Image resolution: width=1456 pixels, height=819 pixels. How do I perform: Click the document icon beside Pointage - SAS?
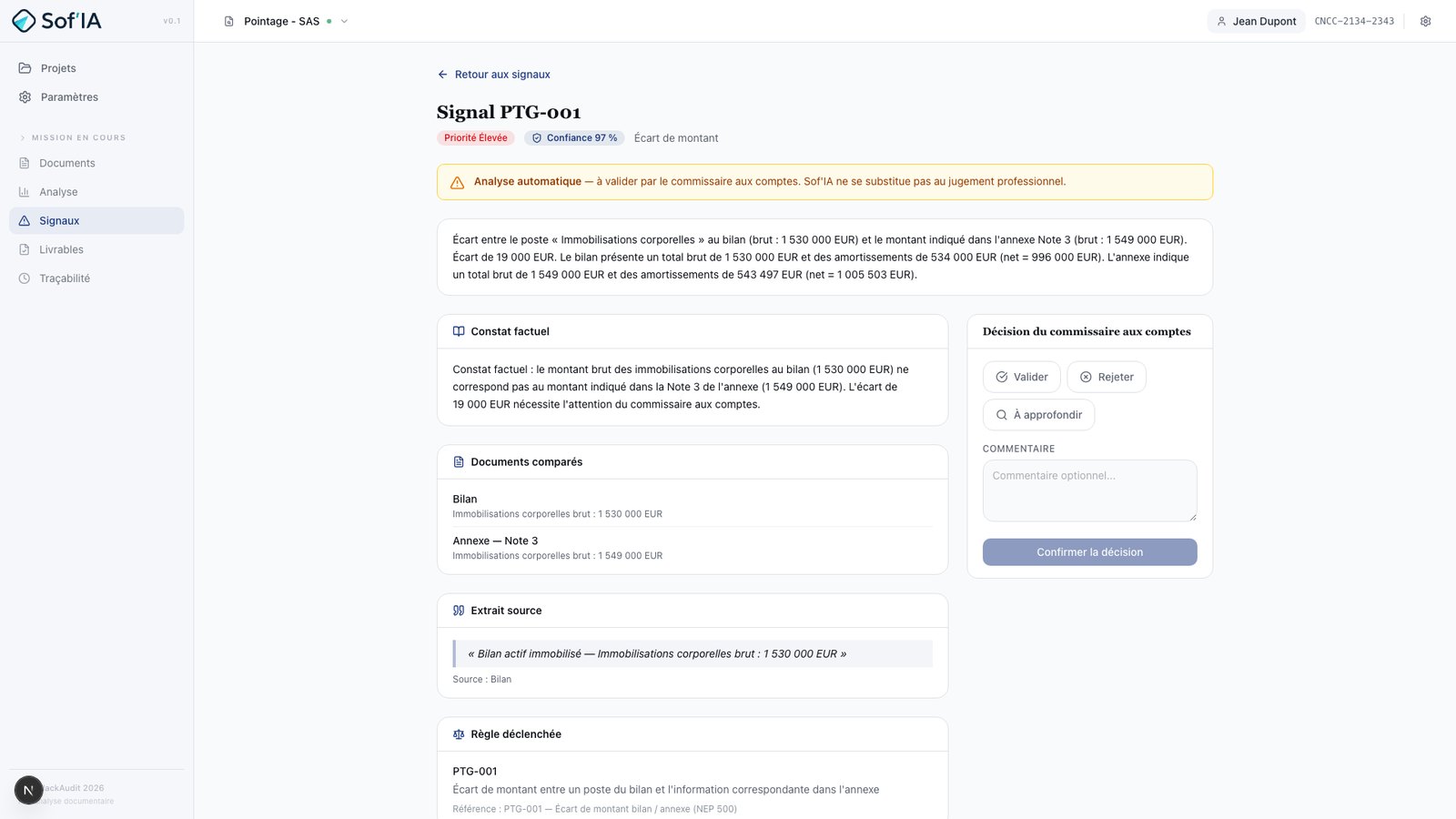click(x=229, y=21)
